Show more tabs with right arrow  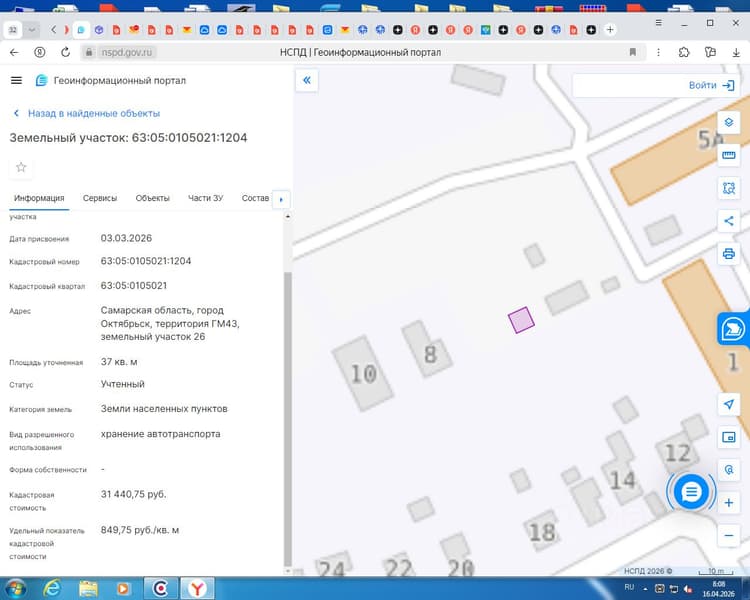point(281,200)
